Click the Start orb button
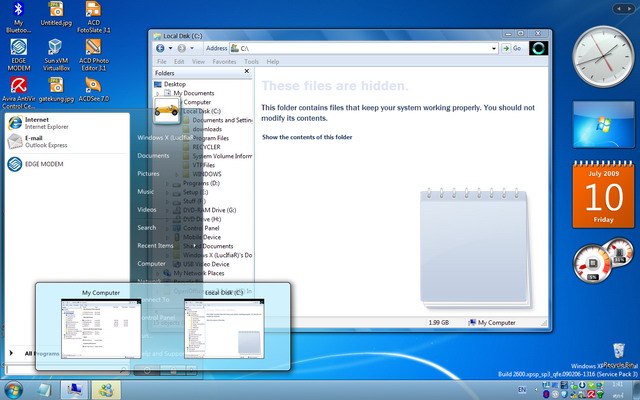 pos(16,388)
